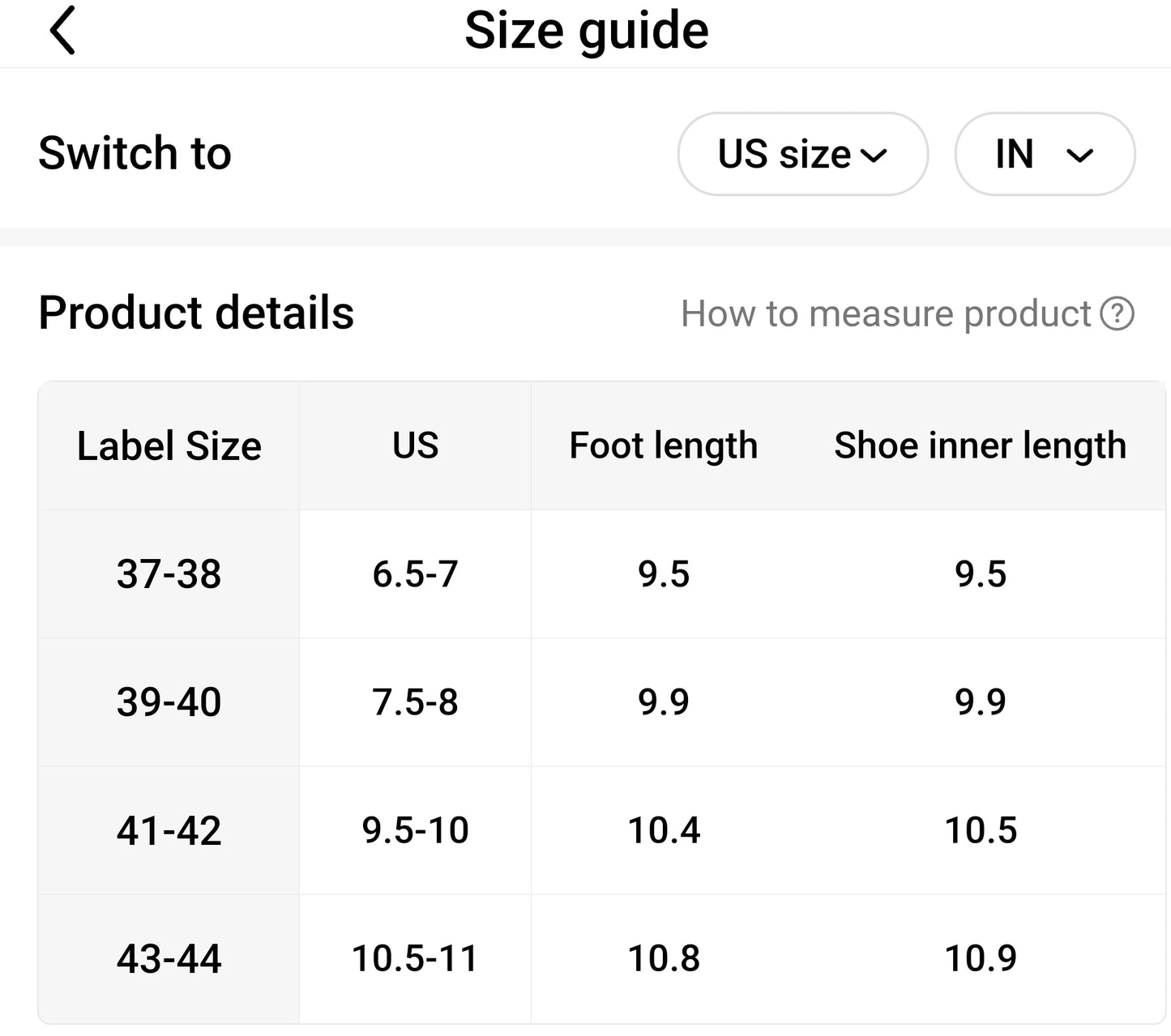Click the 10.9 shoe inner length cell
This screenshot has width=1171, height=1036.
pyautogui.click(x=981, y=959)
